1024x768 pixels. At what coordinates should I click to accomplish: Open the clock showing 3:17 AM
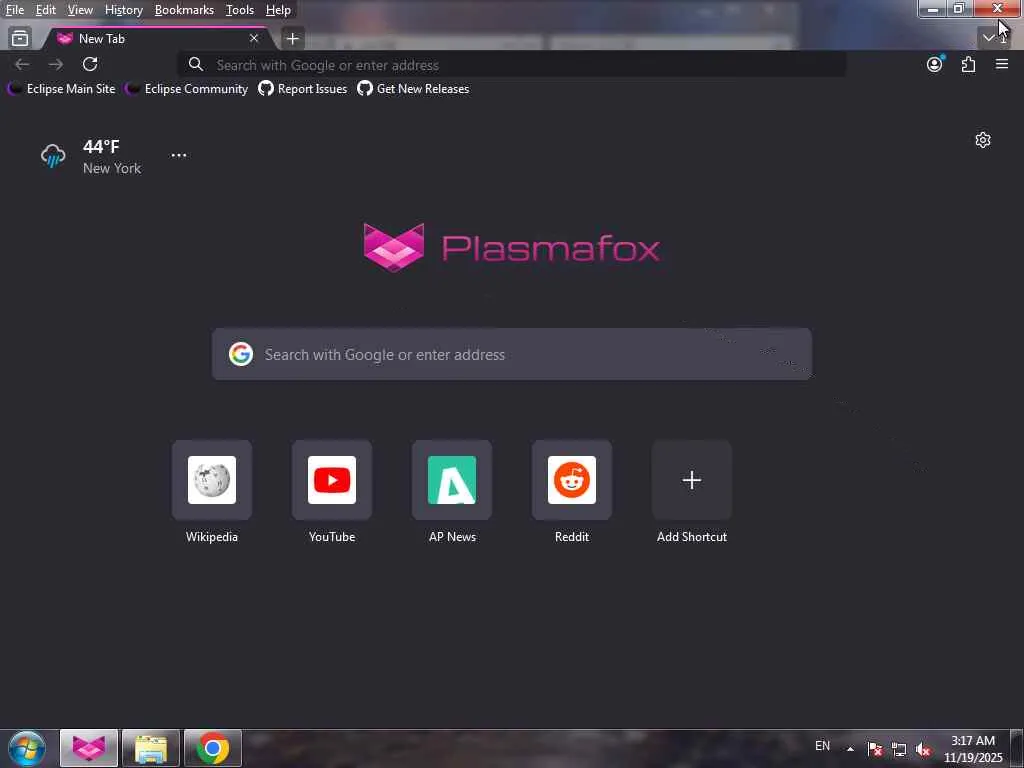[973, 749]
